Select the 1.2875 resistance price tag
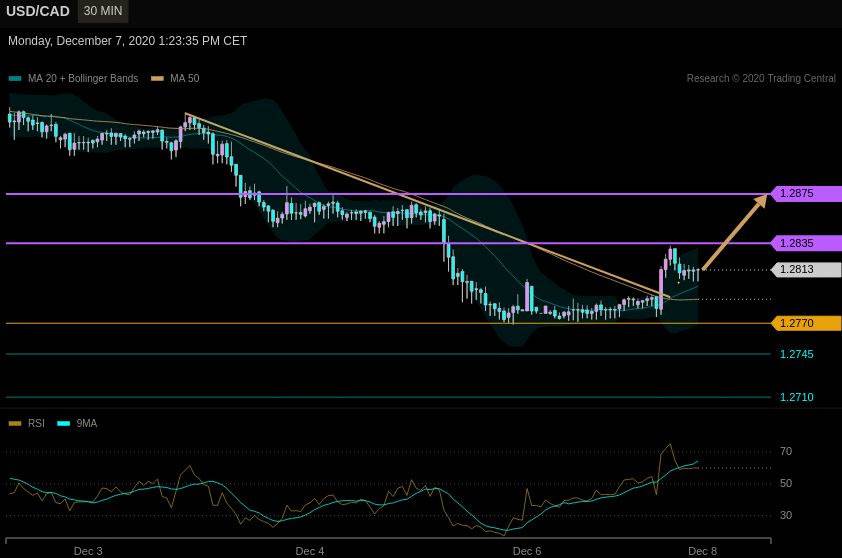This screenshot has height=558, width=842. coord(806,193)
